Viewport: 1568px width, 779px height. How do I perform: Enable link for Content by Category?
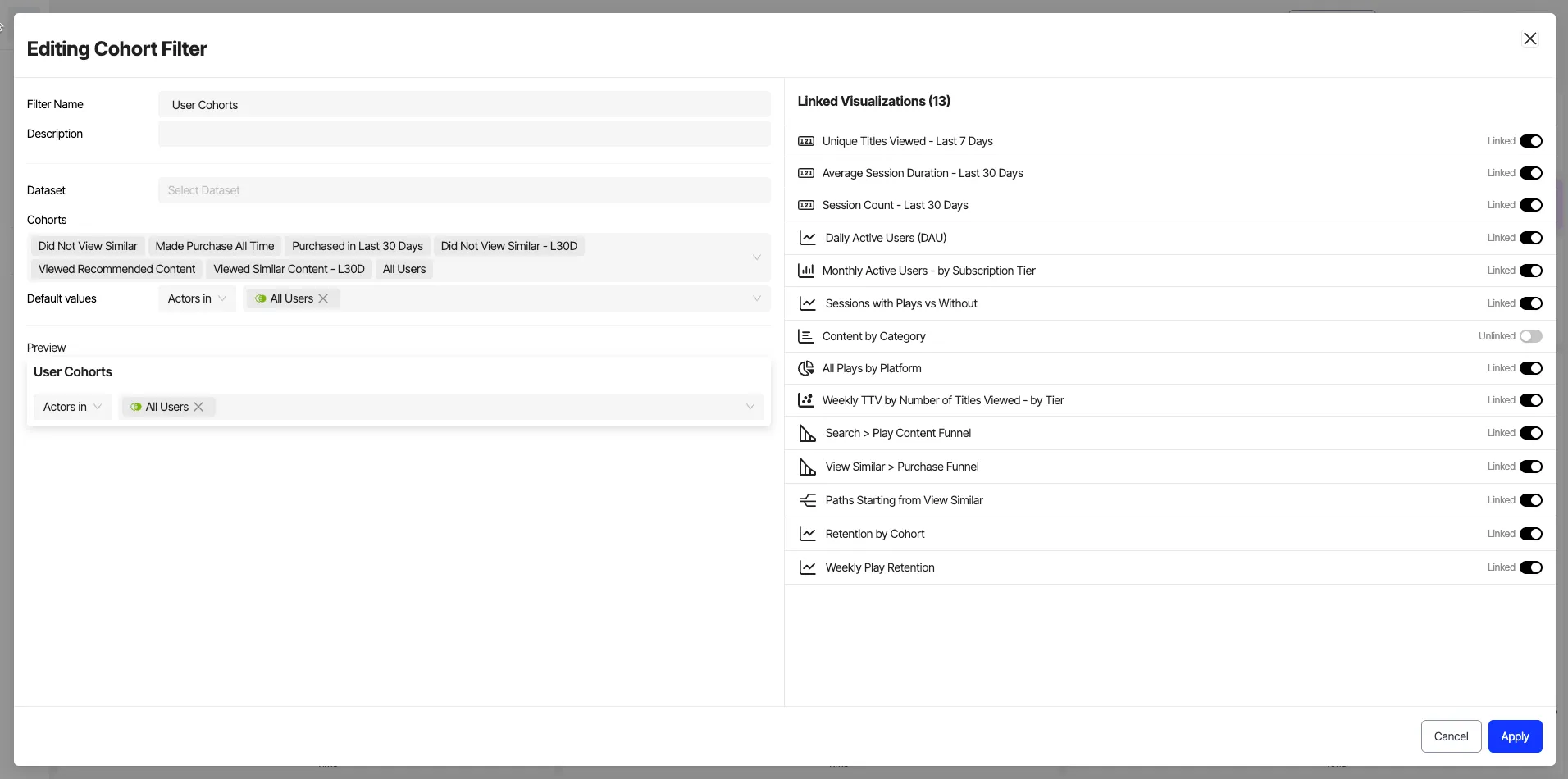[x=1531, y=336]
